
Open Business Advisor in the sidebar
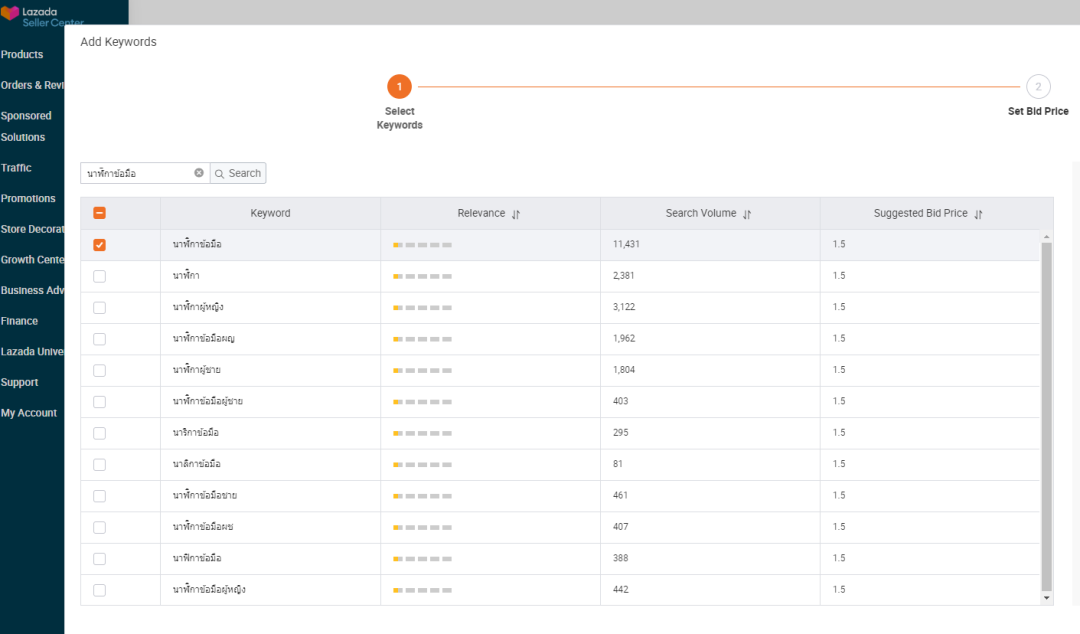(32, 290)
